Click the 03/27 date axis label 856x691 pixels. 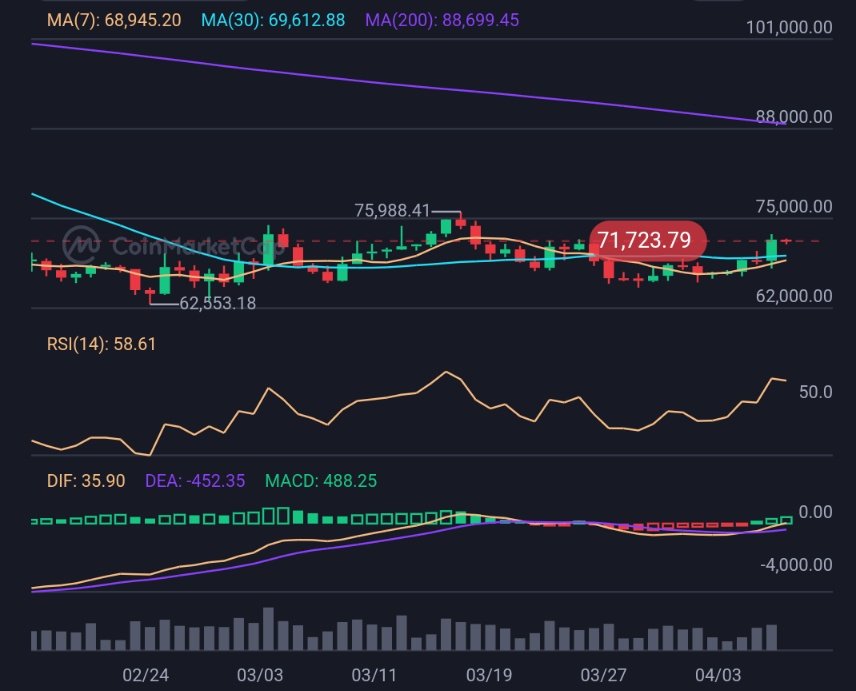pos(603,675)
